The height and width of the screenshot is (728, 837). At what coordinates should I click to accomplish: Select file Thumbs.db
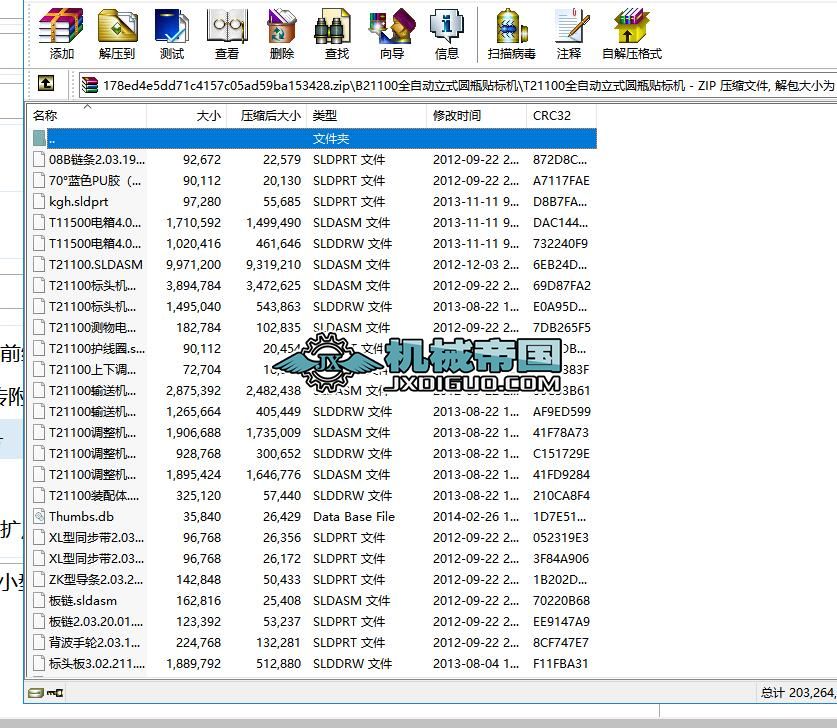pos(314,517)
